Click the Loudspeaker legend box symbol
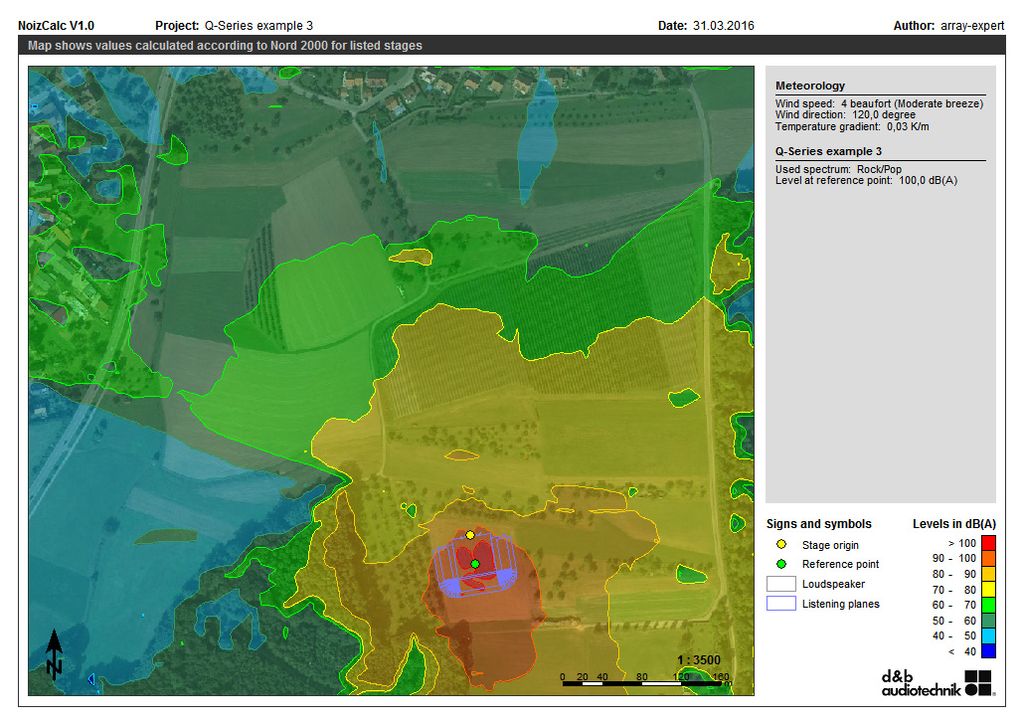 point(780,584)
